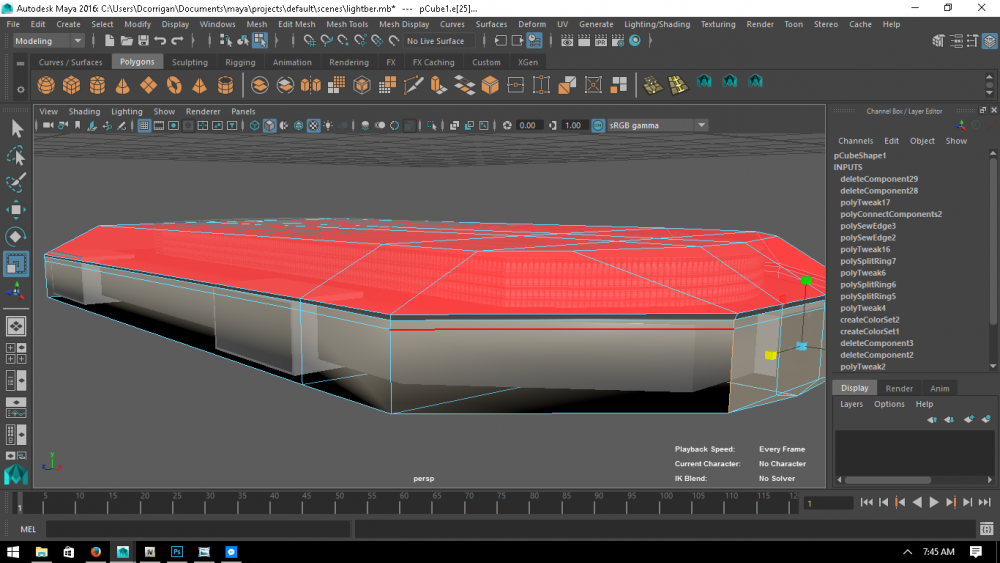Viewport: 1000px width, 563px height.
Task: Open the No Live Surface field
Action: [436, 41]
